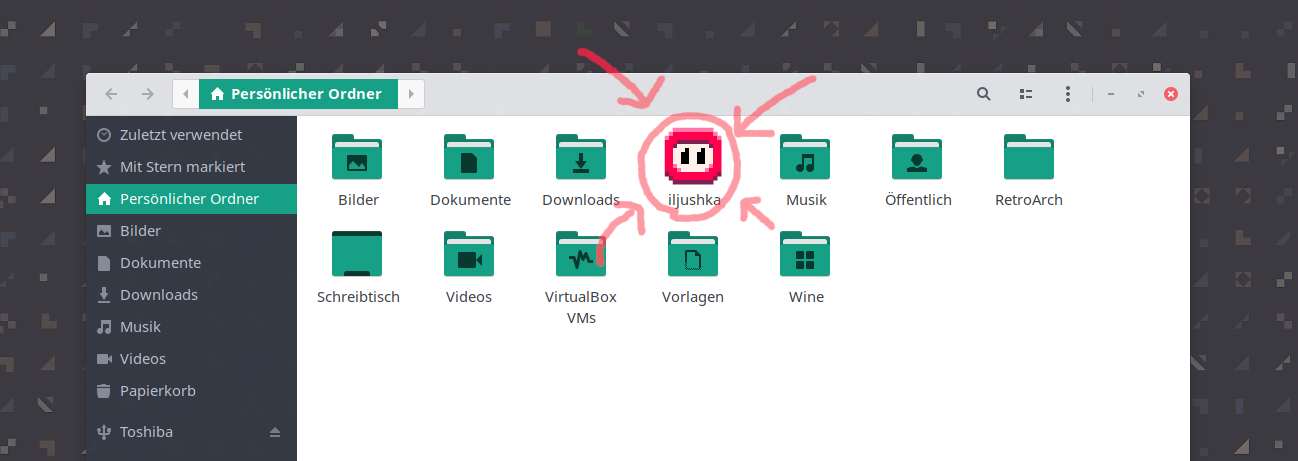Go back with the back arrow
The height and width of the screenshot is (461, 1298).
111,94
